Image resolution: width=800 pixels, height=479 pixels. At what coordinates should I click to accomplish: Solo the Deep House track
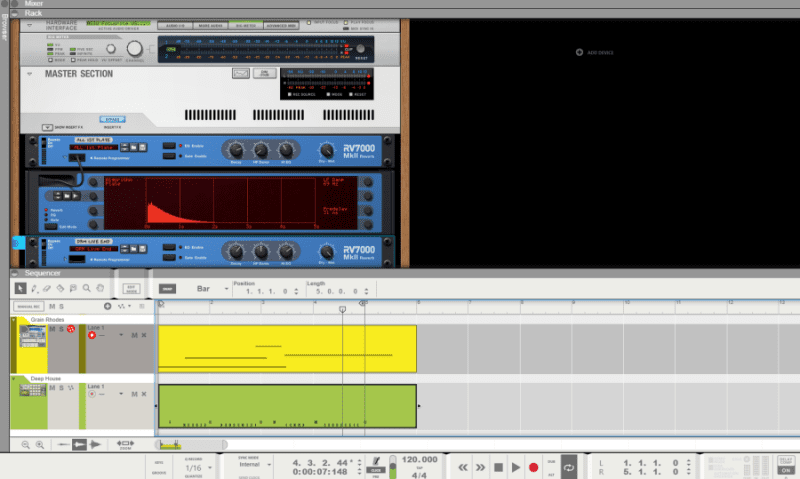(61, 388)
